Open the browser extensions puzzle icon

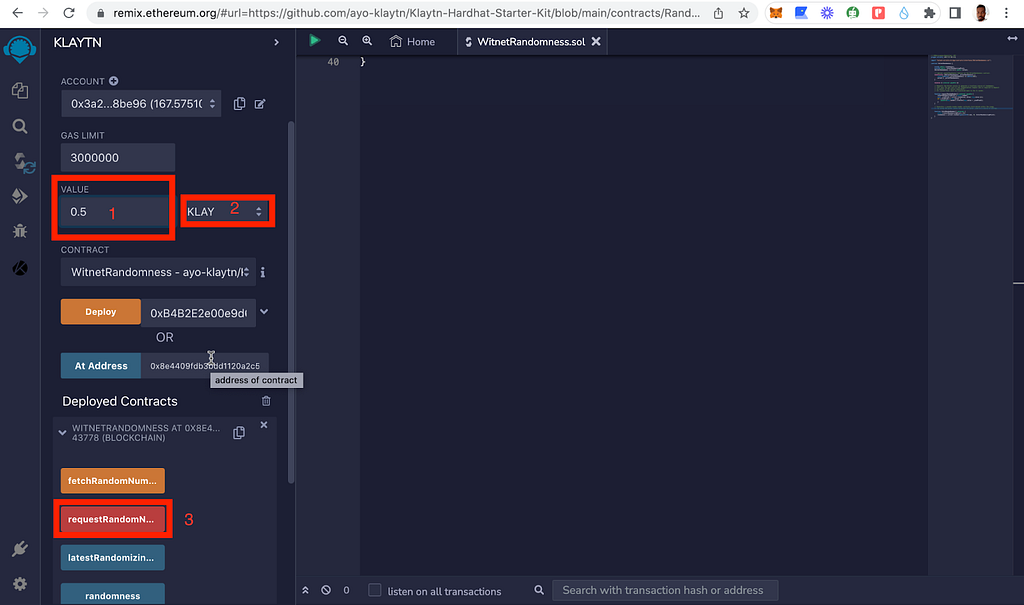929,13
